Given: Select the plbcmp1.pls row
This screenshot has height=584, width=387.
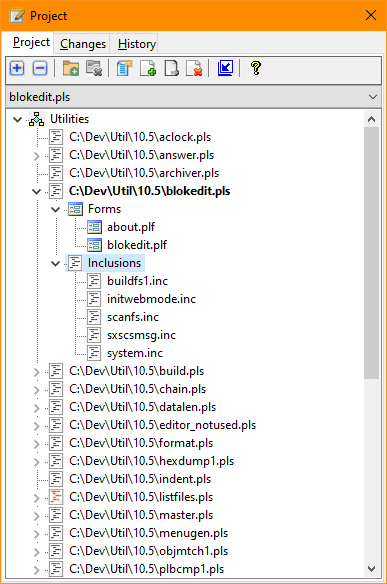Looking at the screenshot, I should (146, 569).
